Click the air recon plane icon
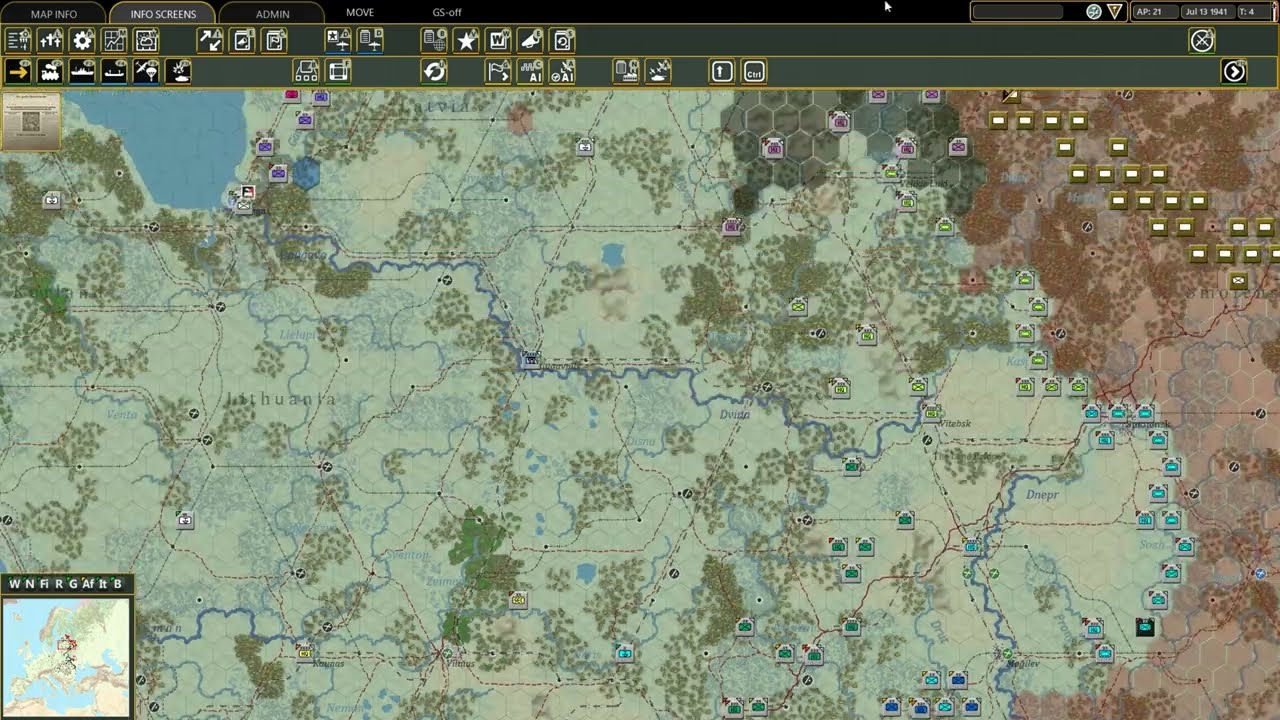 point(658,71)
